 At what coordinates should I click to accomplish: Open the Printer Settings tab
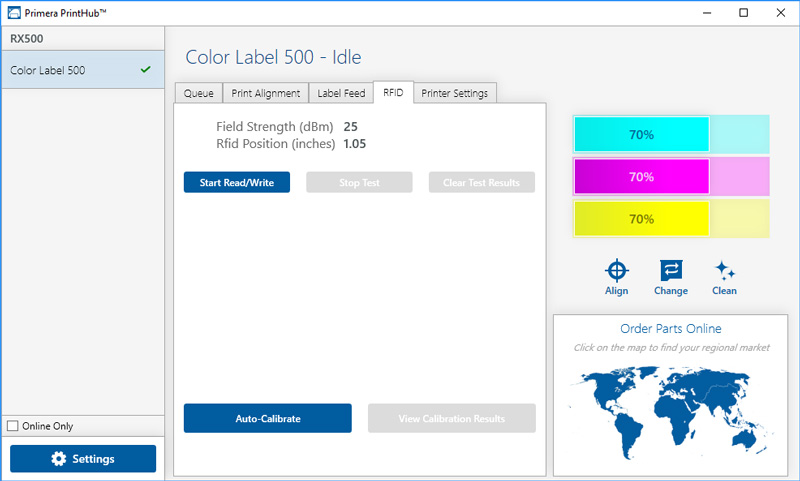click(455, 93)
